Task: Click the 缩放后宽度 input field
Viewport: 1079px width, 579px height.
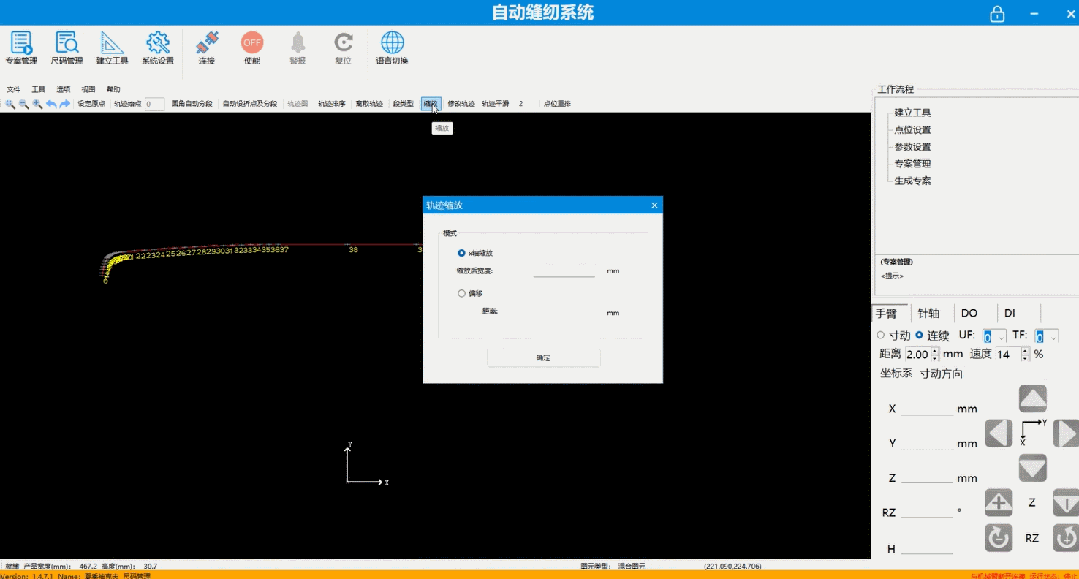Action: tap(564, 271)
